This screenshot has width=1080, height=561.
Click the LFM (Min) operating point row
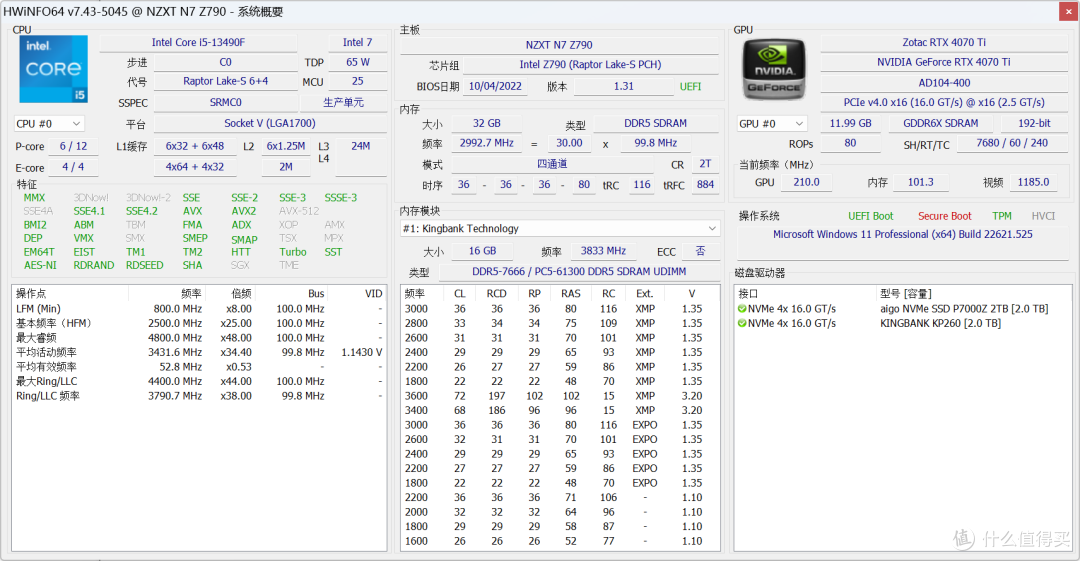pyautogui.click(x=198, y=309)
